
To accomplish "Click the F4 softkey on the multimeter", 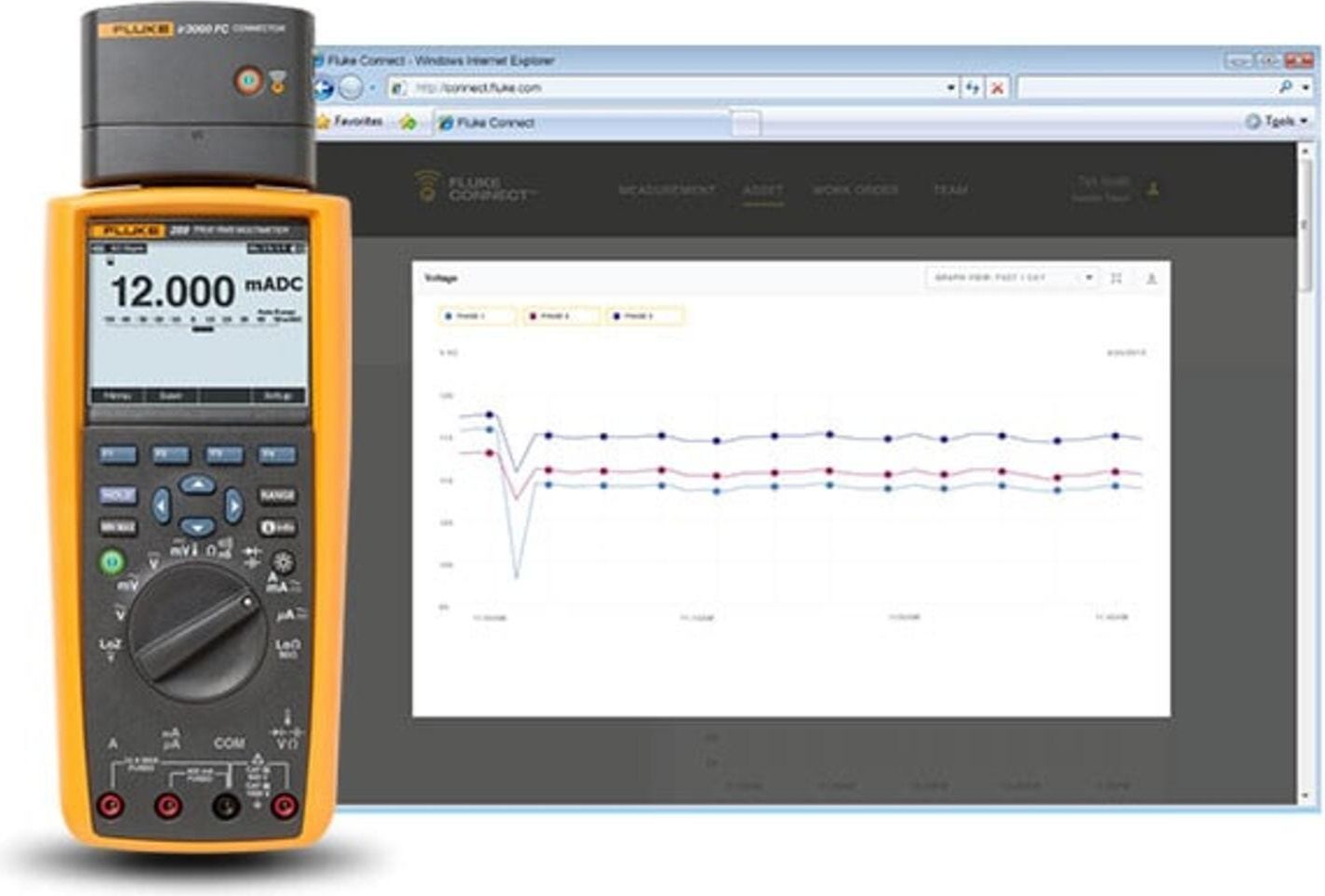I will pos(277,455).
